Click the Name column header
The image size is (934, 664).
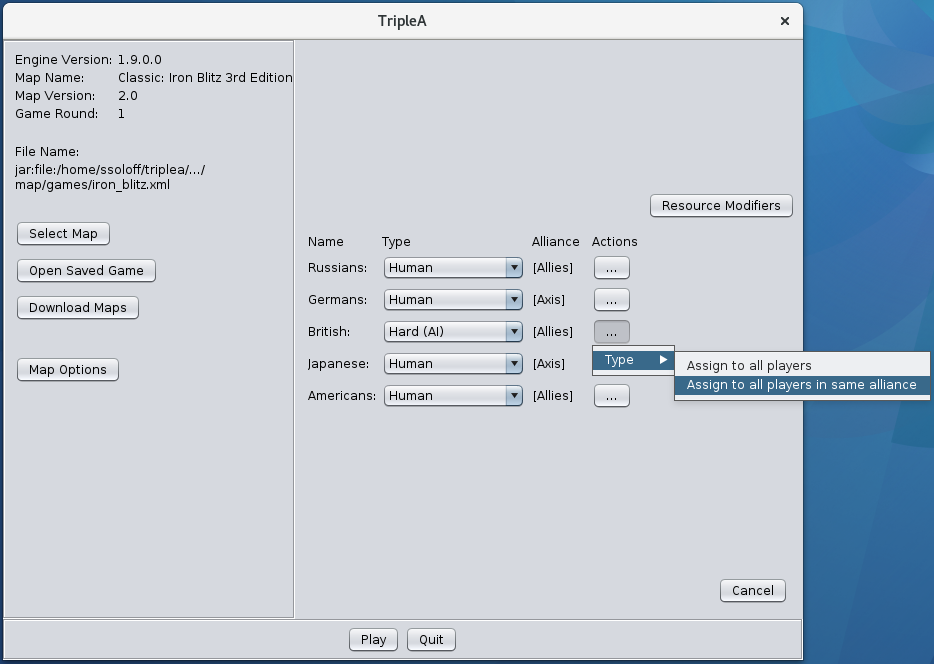(326, 242)
